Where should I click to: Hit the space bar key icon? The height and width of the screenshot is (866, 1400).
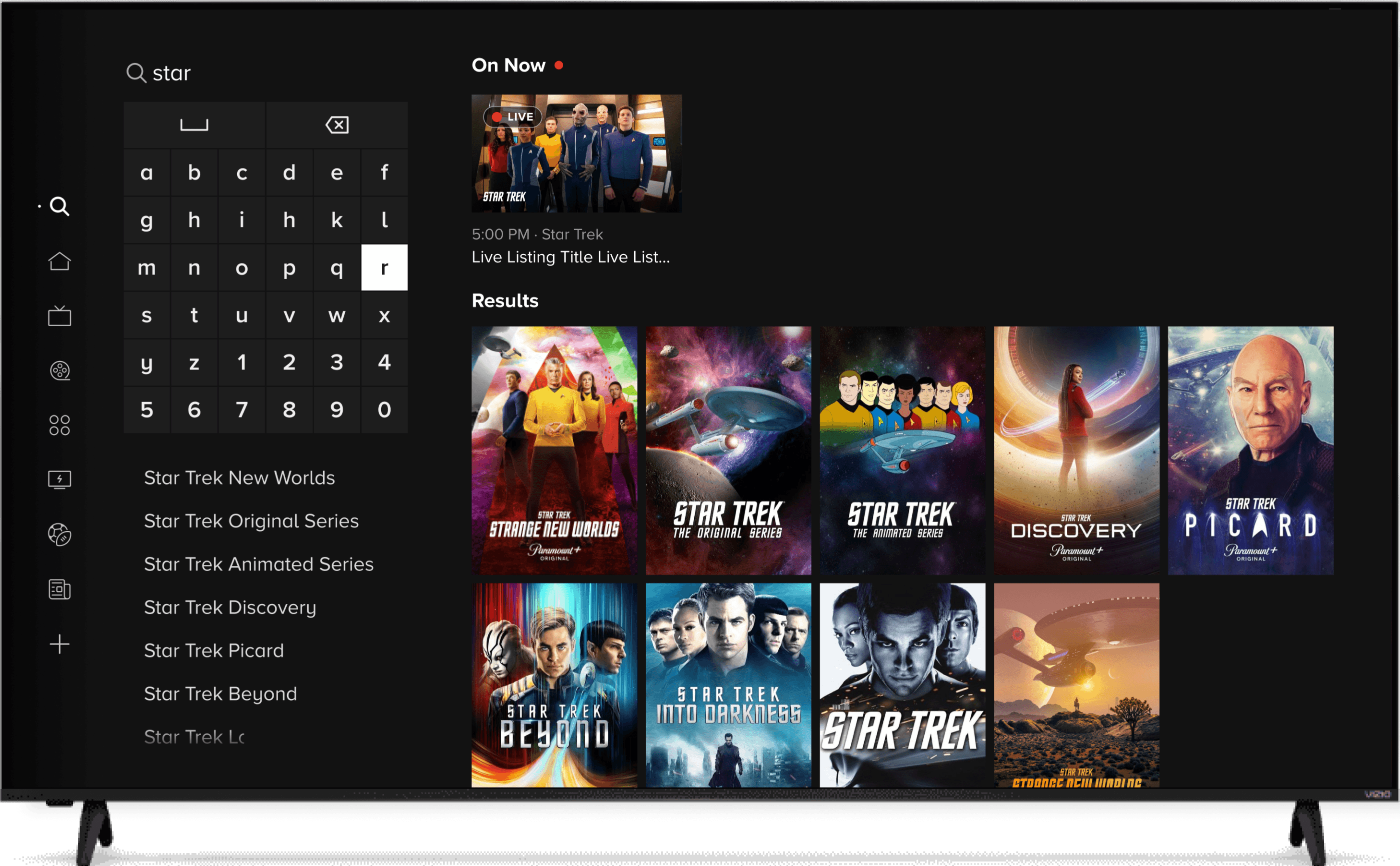coord(194,125)
